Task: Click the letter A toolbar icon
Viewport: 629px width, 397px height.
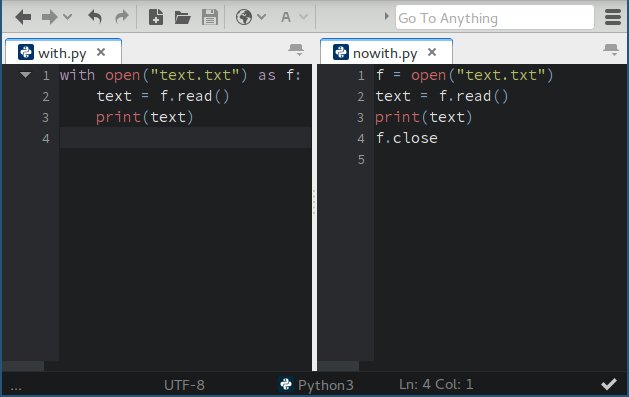Action: tap(286, 17)
